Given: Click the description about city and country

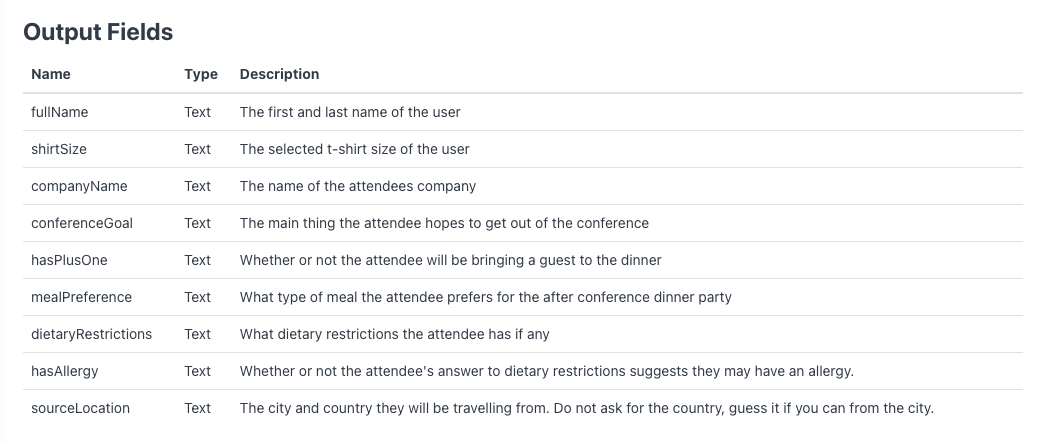Looking at the screenshot, I should [x=586, y=409].
